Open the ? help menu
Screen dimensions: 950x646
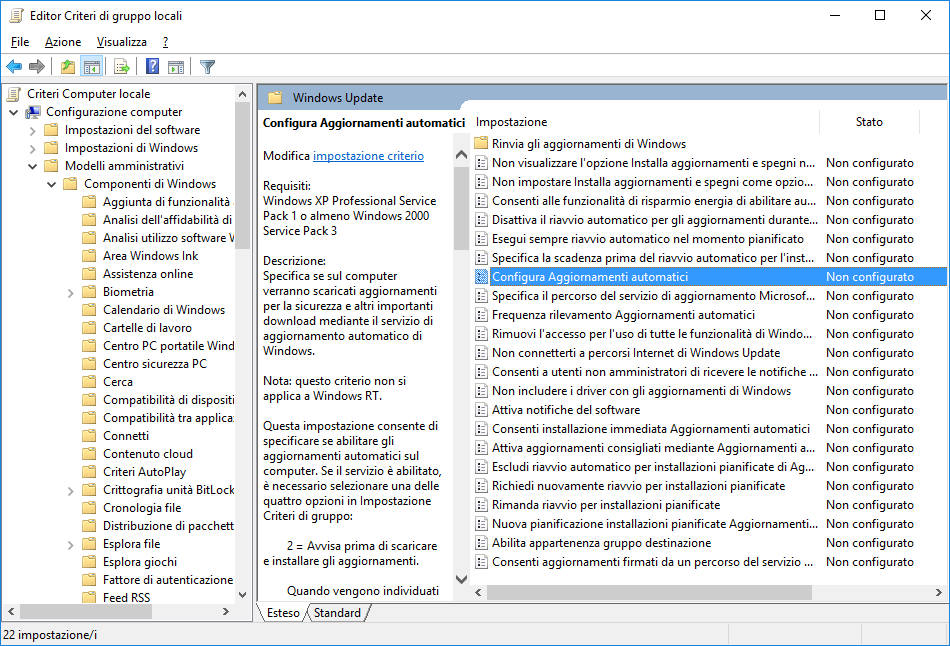[x=165, y=42]
